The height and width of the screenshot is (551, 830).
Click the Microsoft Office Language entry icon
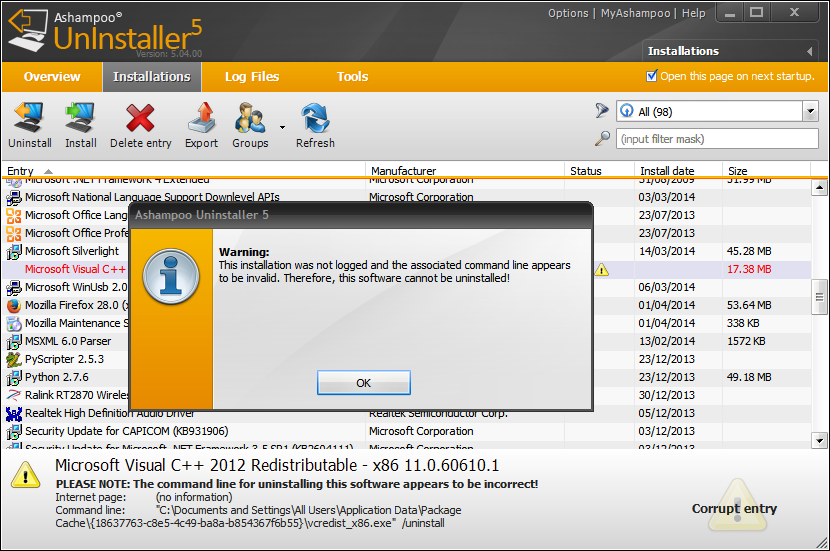pos(14,215)
